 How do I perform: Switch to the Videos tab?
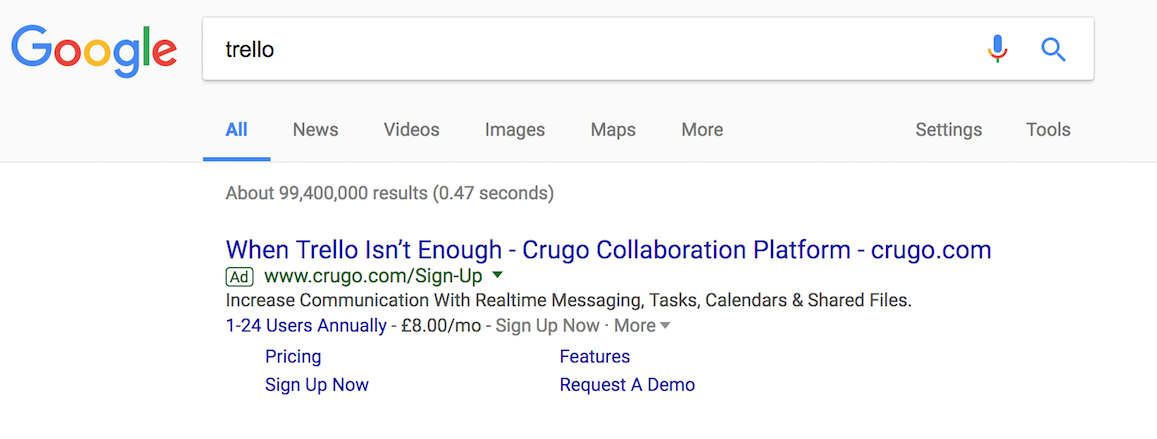pos(411,130)
